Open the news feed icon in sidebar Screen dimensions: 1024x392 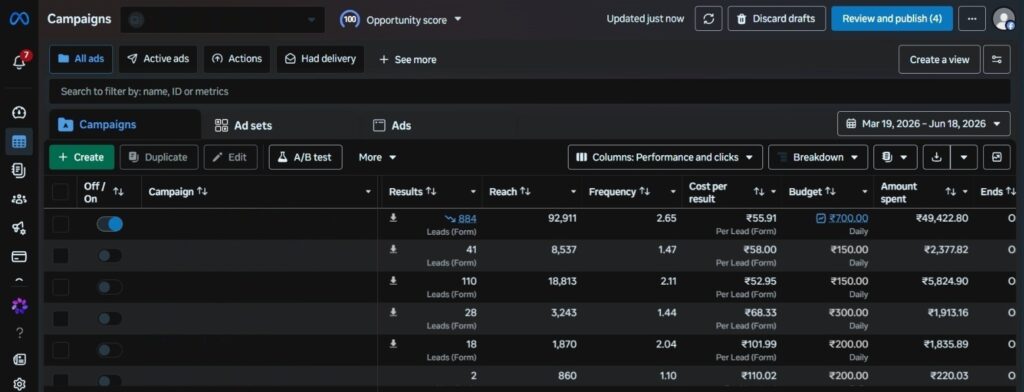pyautogui.click(x=20, y=359)
